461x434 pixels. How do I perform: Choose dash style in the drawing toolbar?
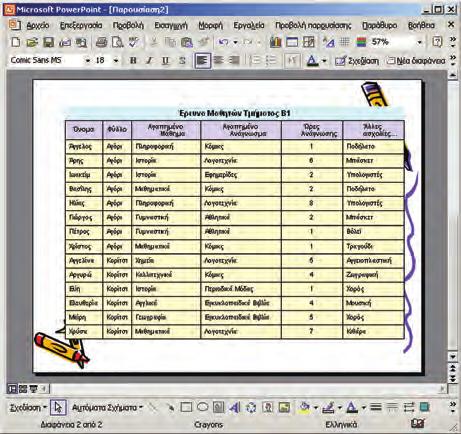pyautogui.click(x=392, y=407)
